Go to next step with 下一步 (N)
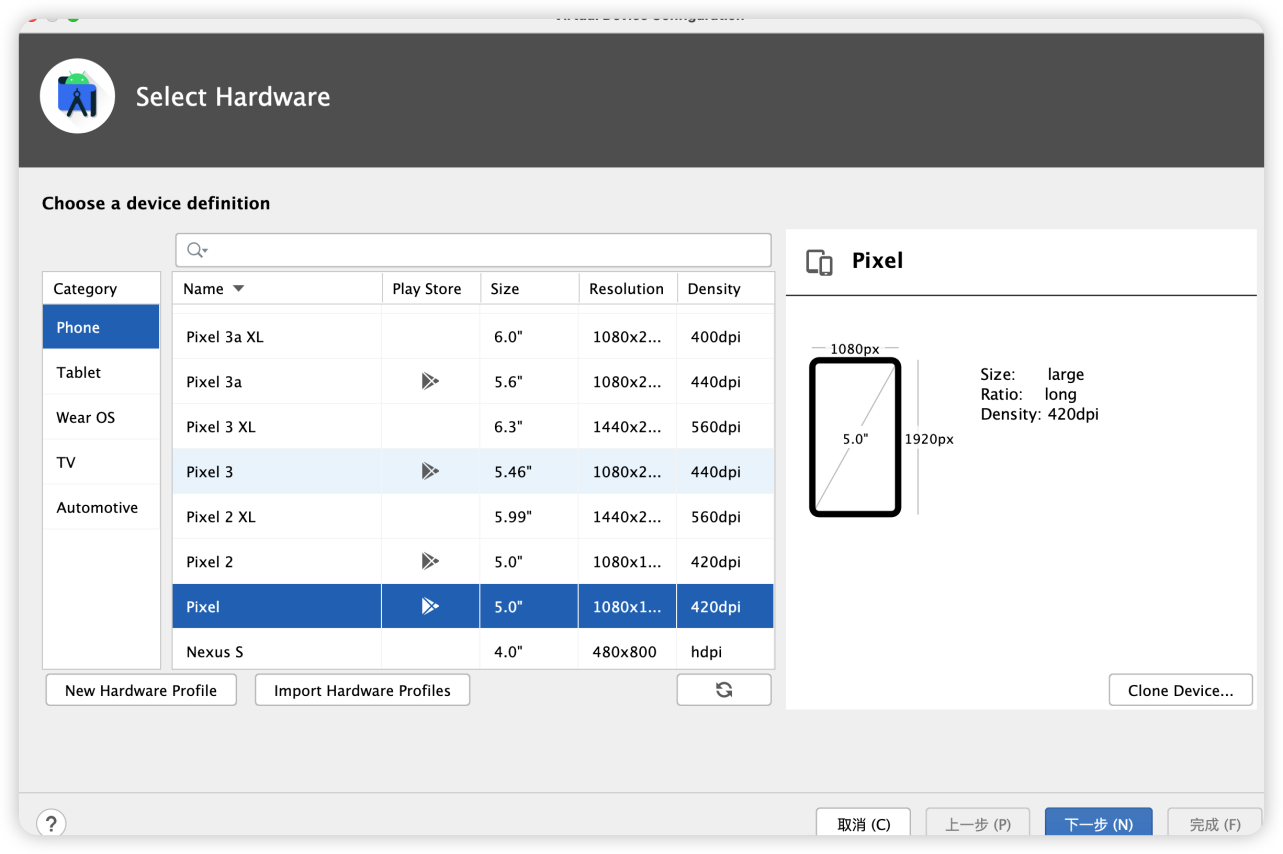 click(x=1099, y=824)
